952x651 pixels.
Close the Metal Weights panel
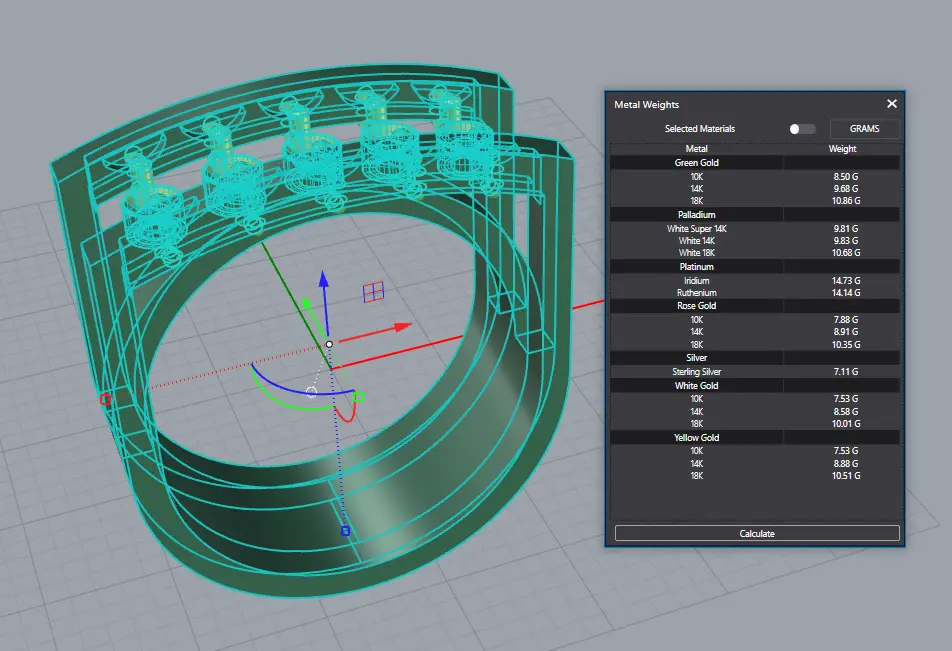pyautogui.click(x=892, y=104)
